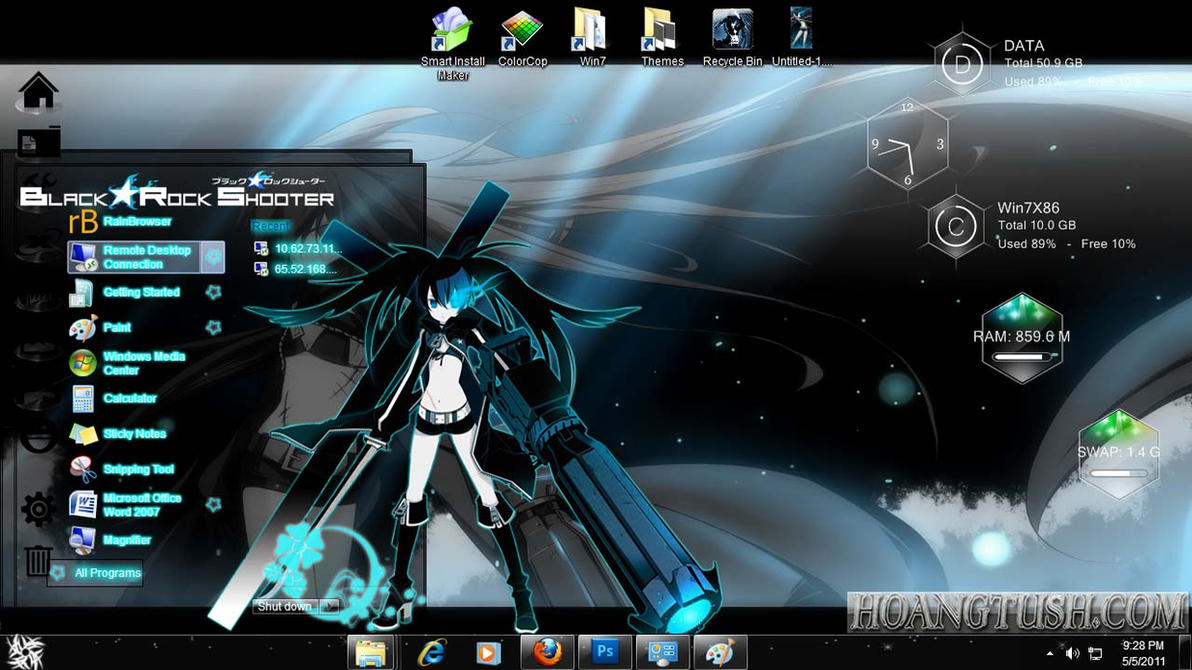Screen dimensions: 1192x670
Task: Click the documents folder sidebar icon
Action: pyautogui.click(x=39, y=141)
